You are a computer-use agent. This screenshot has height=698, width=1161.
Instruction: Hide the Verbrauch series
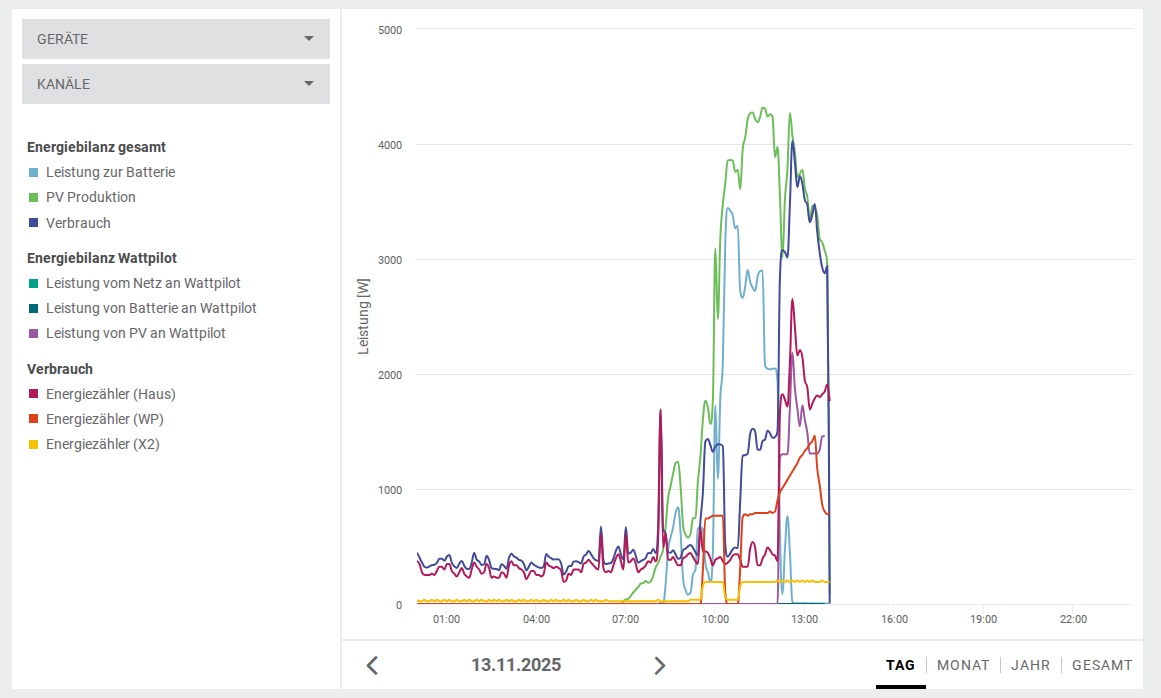(x=78, y=223)
